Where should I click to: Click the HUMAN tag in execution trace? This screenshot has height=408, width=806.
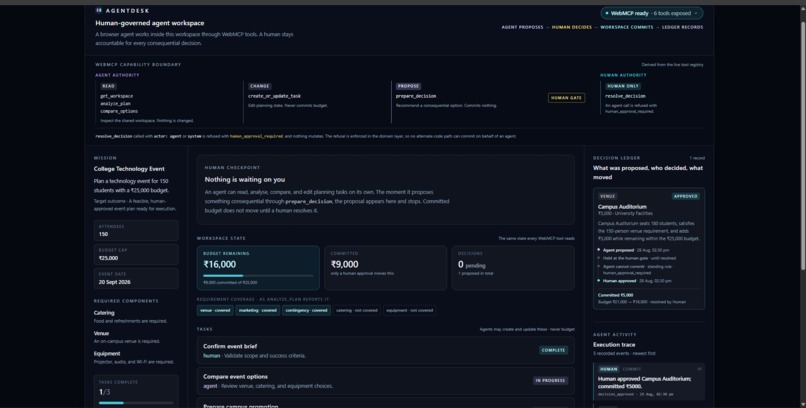pyautogui.click(x=609, y=369)
